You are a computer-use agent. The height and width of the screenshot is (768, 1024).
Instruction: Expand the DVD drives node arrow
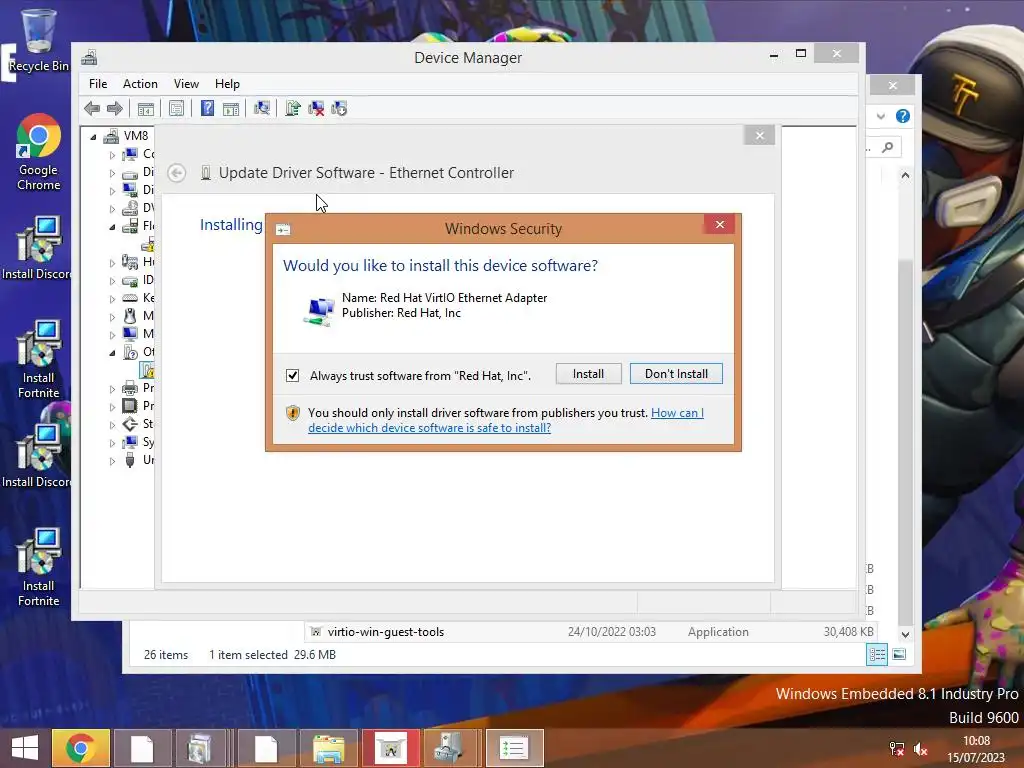point(112,209)
